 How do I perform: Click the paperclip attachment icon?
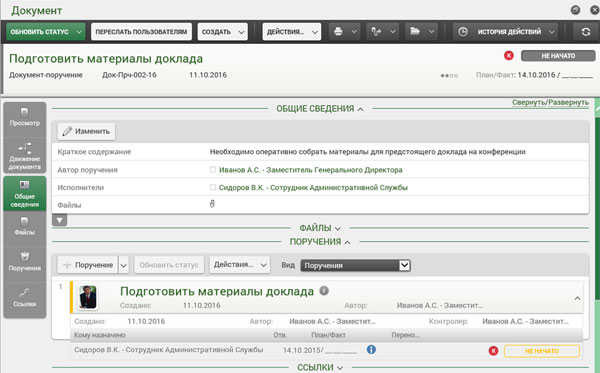212,204
